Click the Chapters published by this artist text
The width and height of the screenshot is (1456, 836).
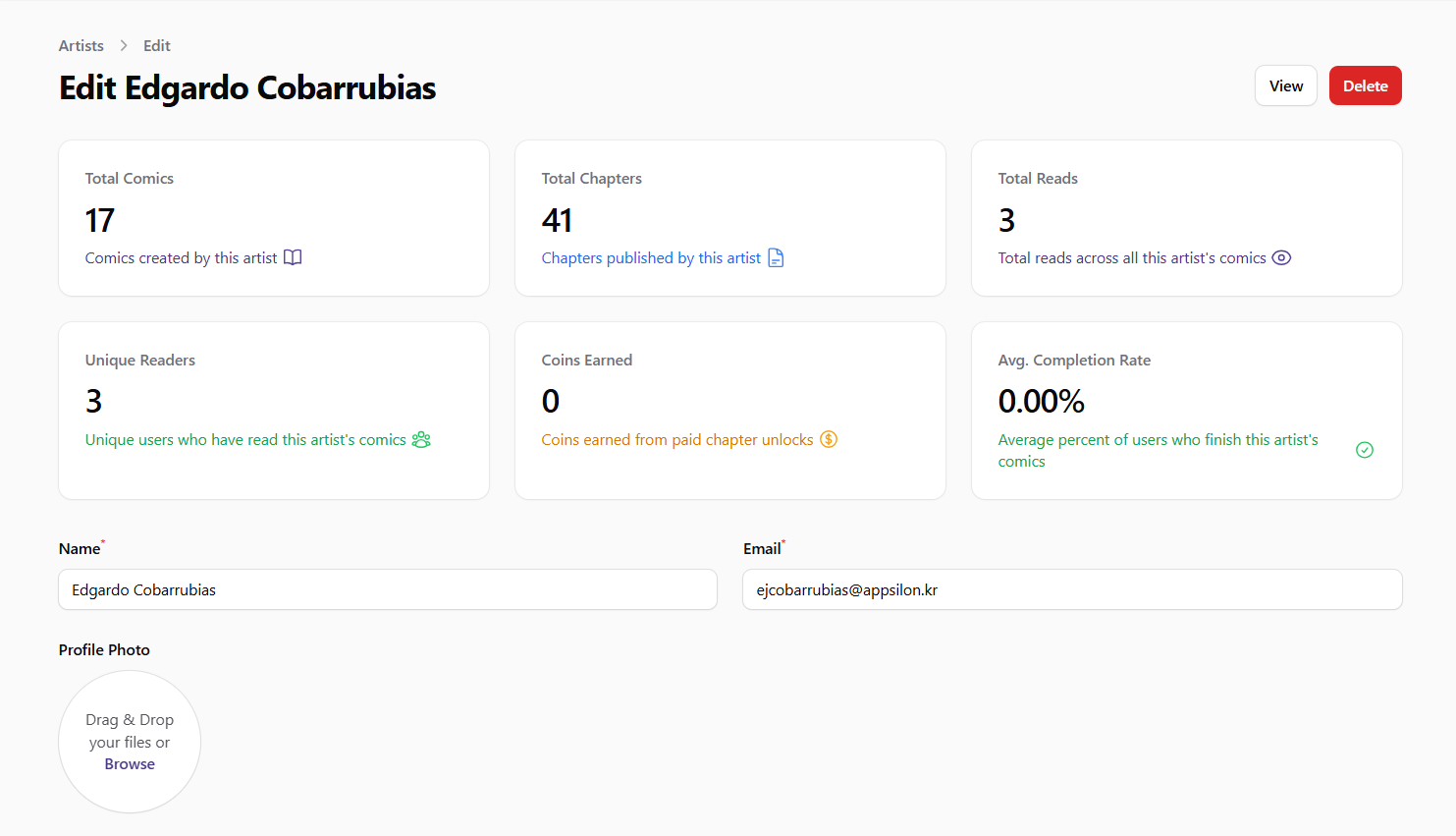pos(651,257)
